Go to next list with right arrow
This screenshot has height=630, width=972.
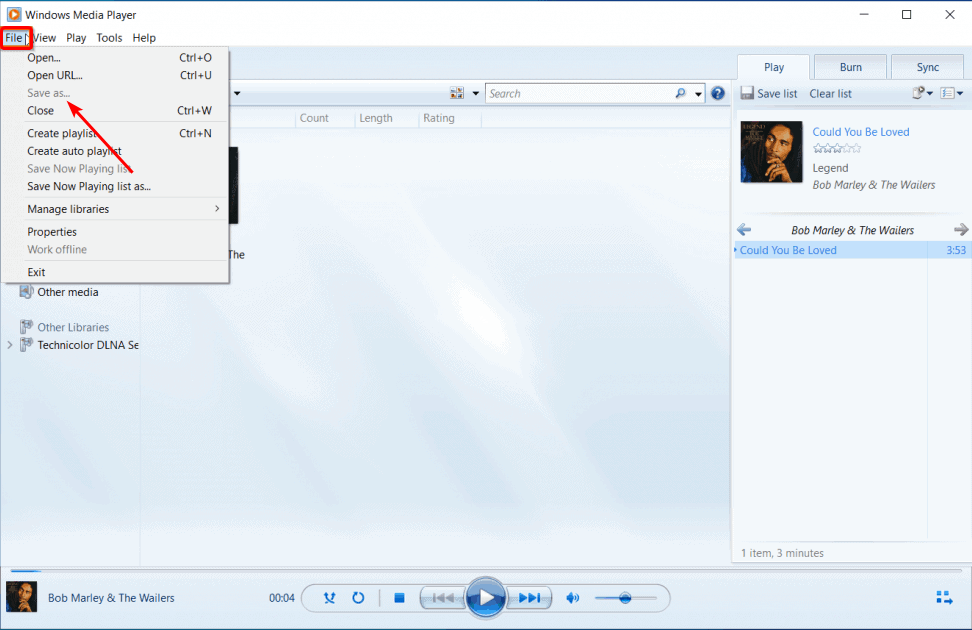tap(961, 230)
